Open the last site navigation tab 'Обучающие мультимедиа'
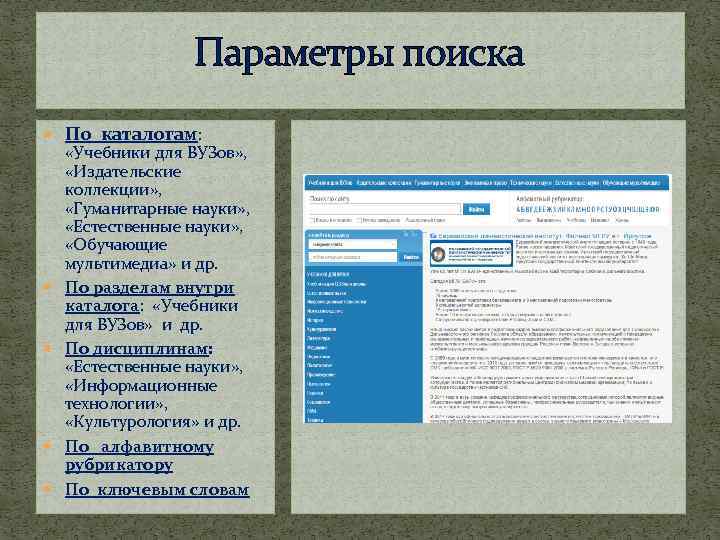Viewport: 720px width, 540px height. pyautogui.click(x=631, y=183)
